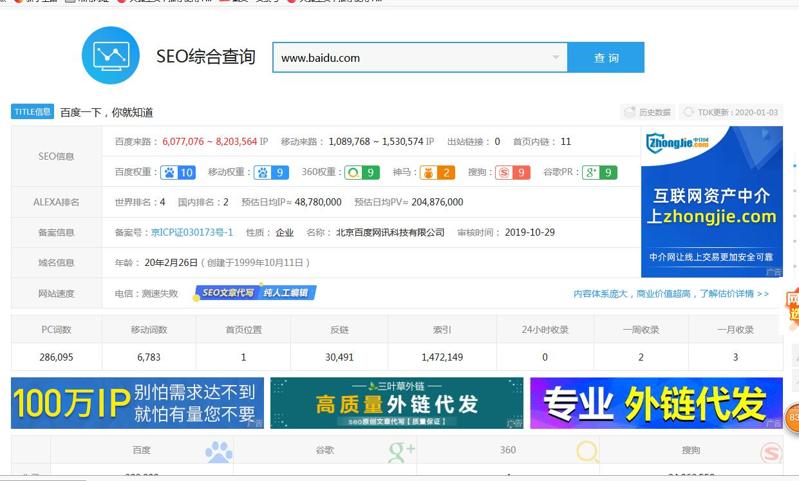Viewport: 799px width, 481px height.
Task: Click 预估日均PV value 204,876,000
Action: 437,202
